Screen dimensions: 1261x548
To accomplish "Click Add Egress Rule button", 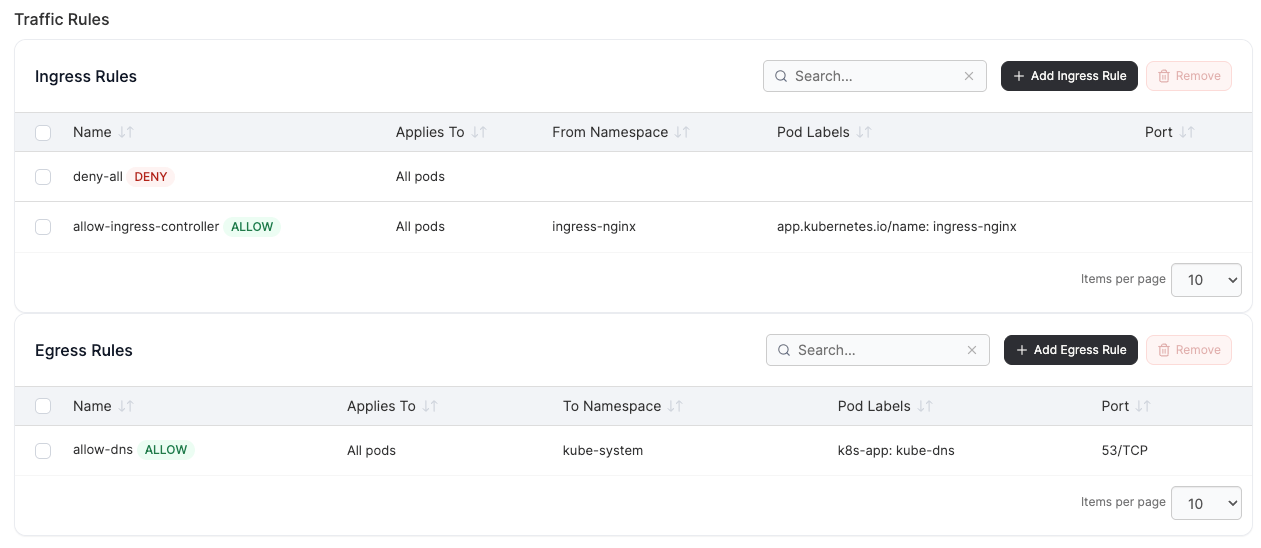I will (x=1071, y=350).
